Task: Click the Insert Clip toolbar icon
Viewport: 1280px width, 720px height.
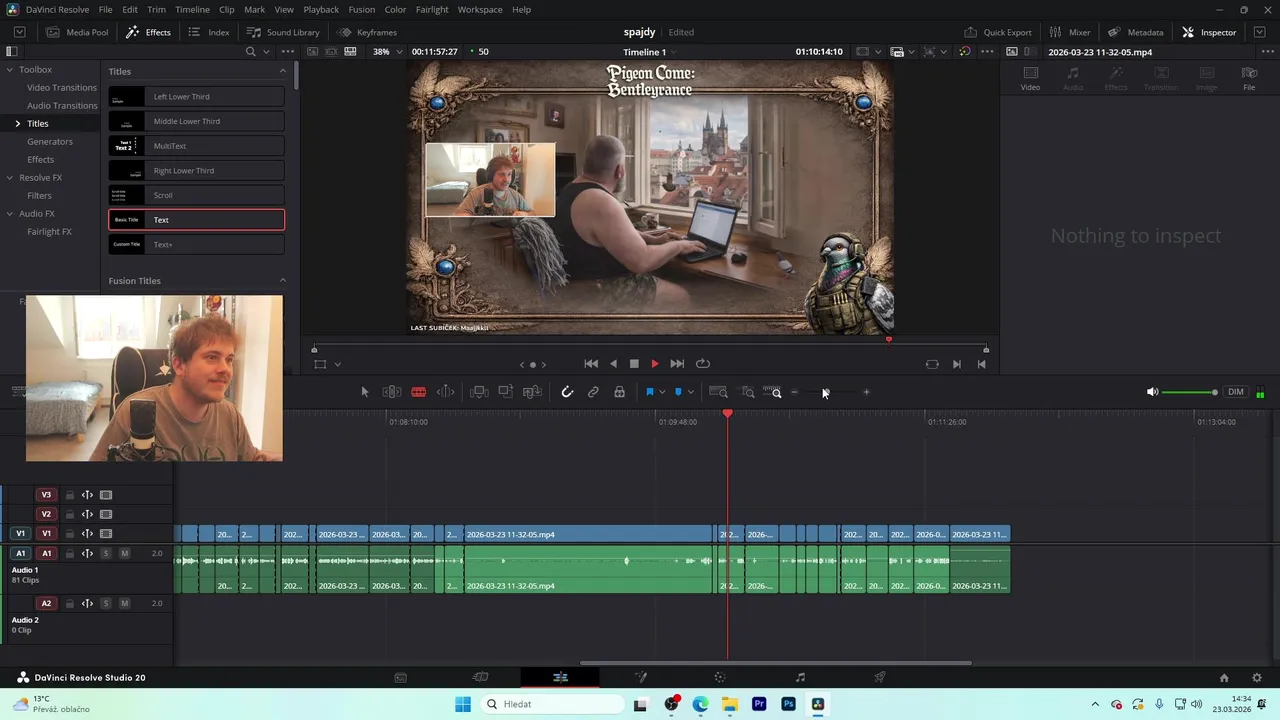Action: (479, 392)
